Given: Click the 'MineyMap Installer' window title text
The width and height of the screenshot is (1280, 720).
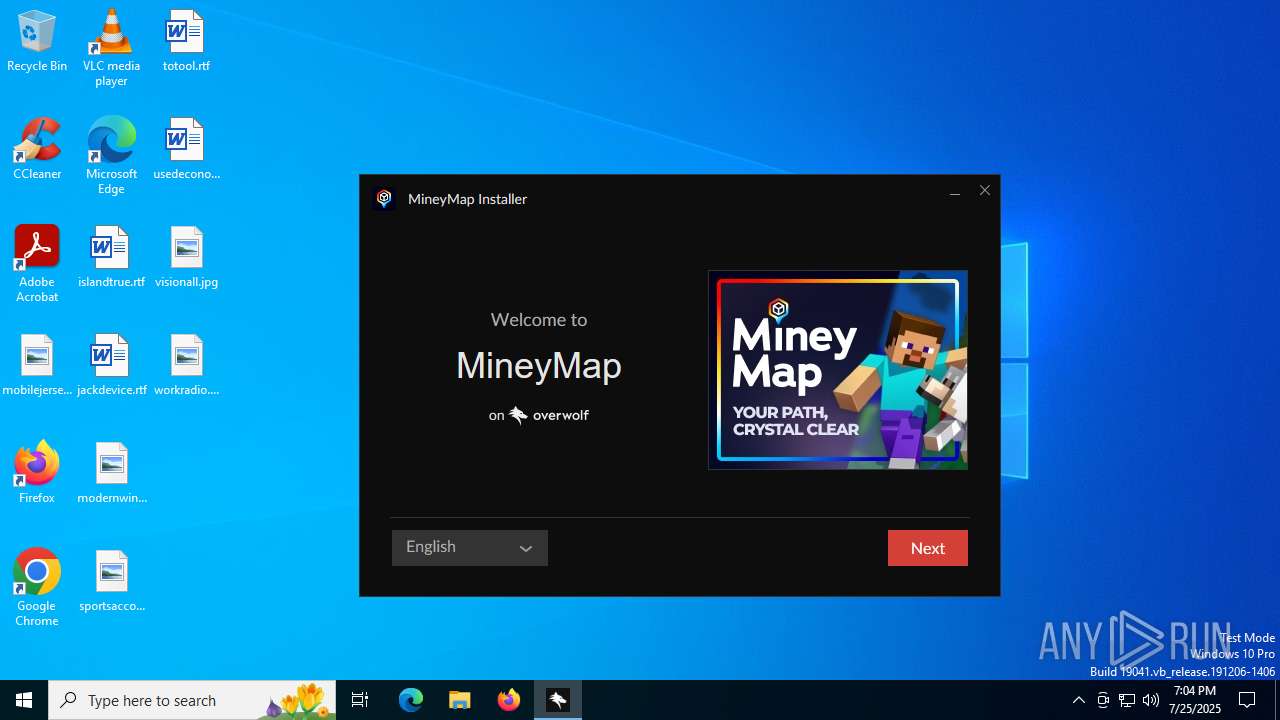Looking at the screenshot, I should tap(467, 199).
